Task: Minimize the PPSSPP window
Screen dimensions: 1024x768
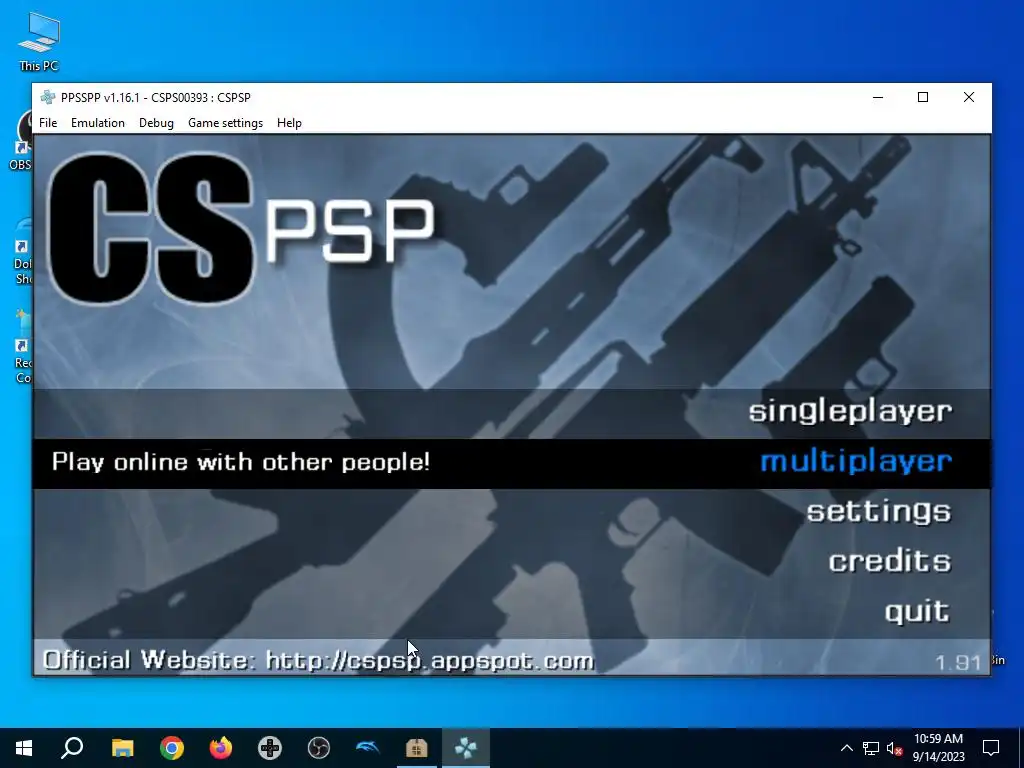Action: pos(878,97)
